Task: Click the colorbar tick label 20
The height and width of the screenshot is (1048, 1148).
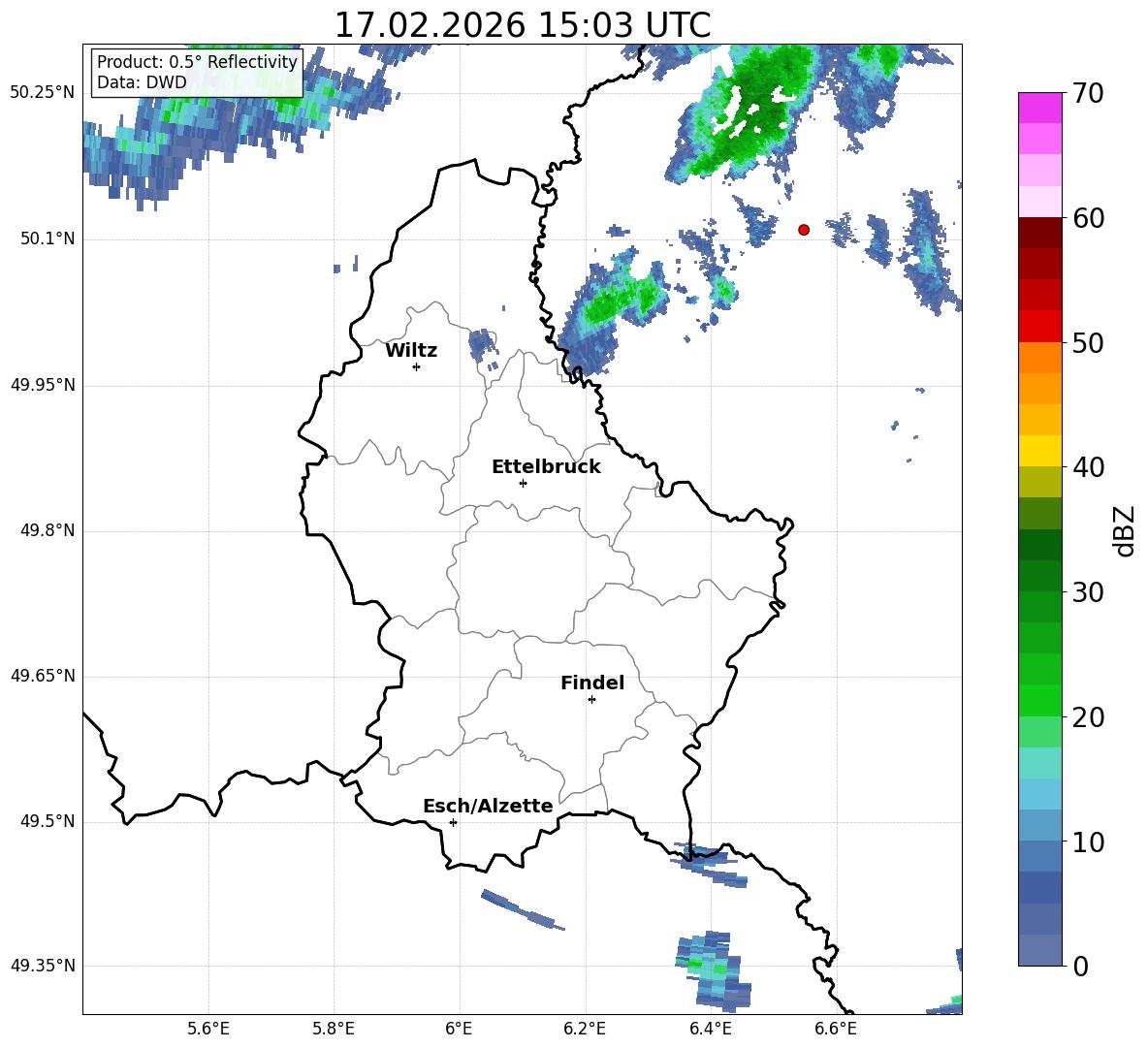Action: pos(1088,717)
